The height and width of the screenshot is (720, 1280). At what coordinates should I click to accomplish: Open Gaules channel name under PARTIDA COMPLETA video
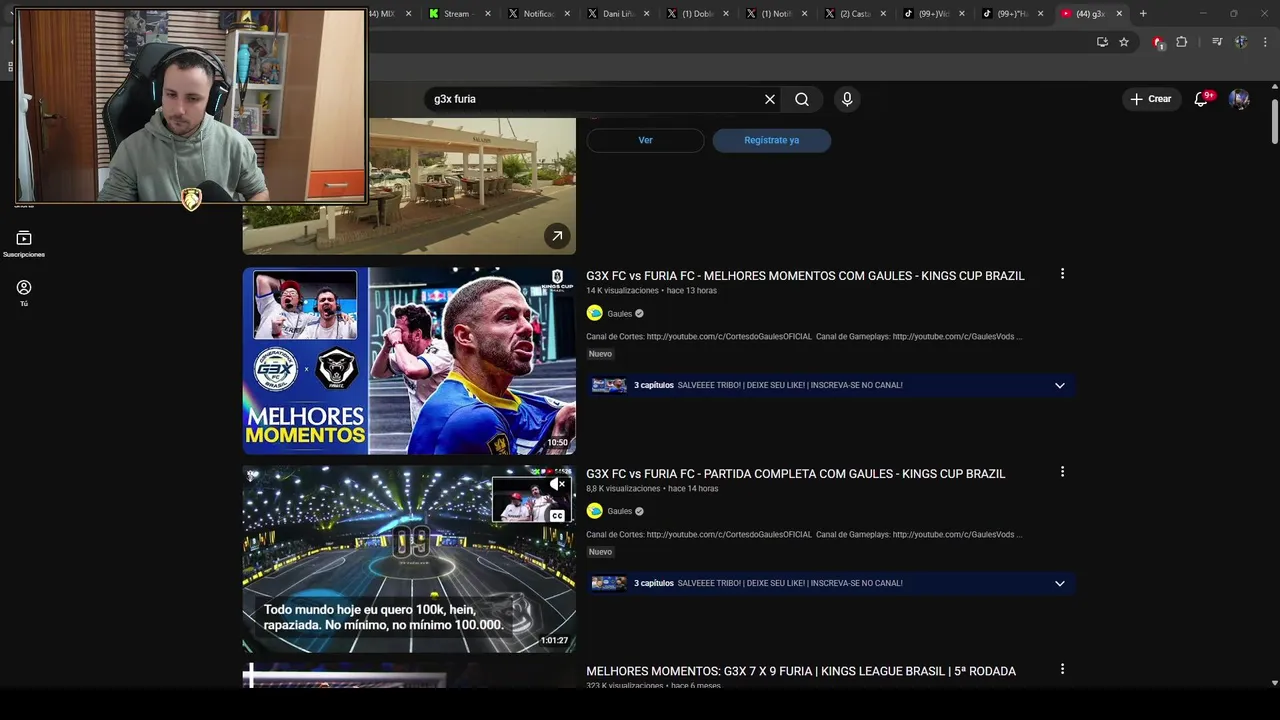[x=620, y=512]
